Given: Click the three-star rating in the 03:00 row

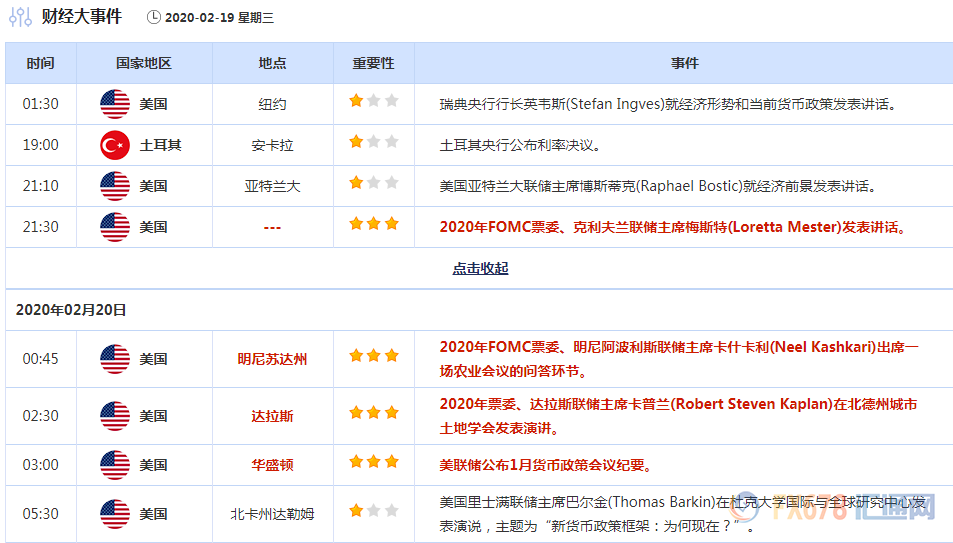Looking at the screenshot, I should pos(373,462).
